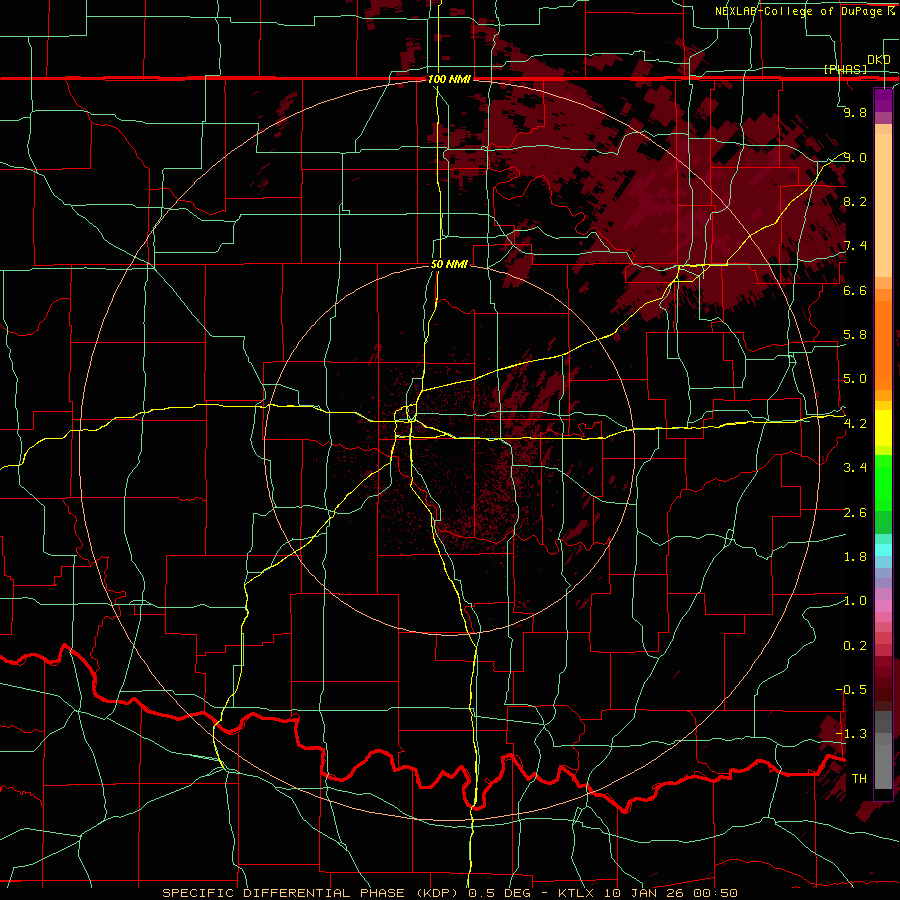Click the 100 NMI range ring label
Viewport: 900px width, 900px height.
pos(449,79)
